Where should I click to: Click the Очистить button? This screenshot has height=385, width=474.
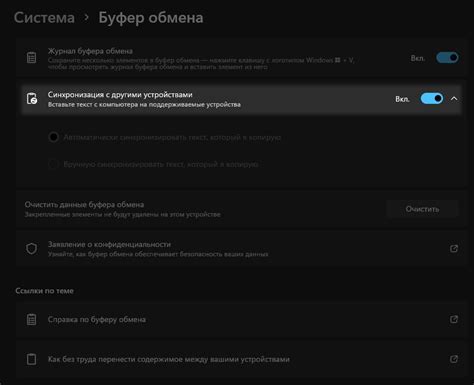pyautogui.click(x=422, y=209)
